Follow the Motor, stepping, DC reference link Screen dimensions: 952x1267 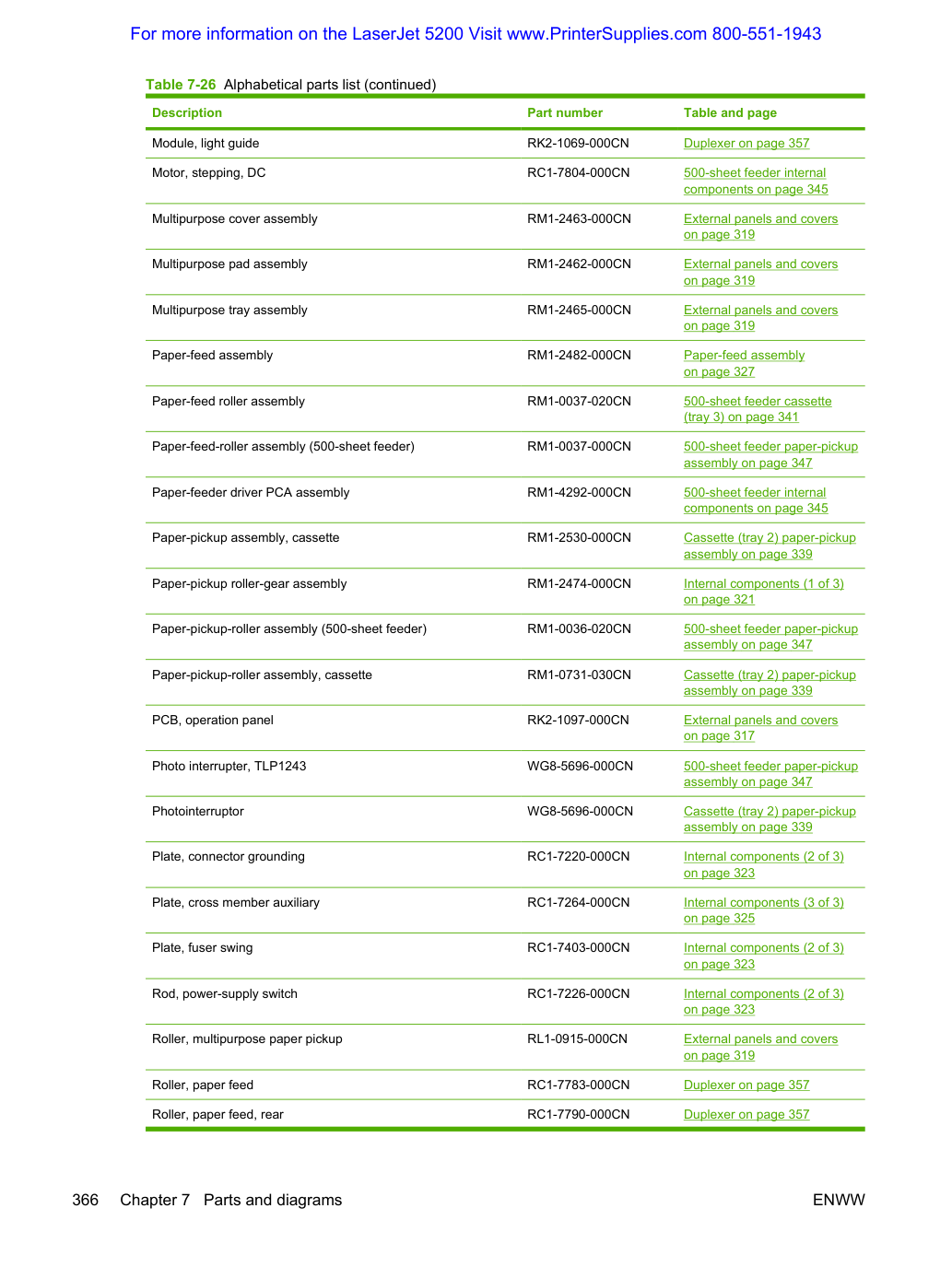pyautogui.click(x=756, y=181)
